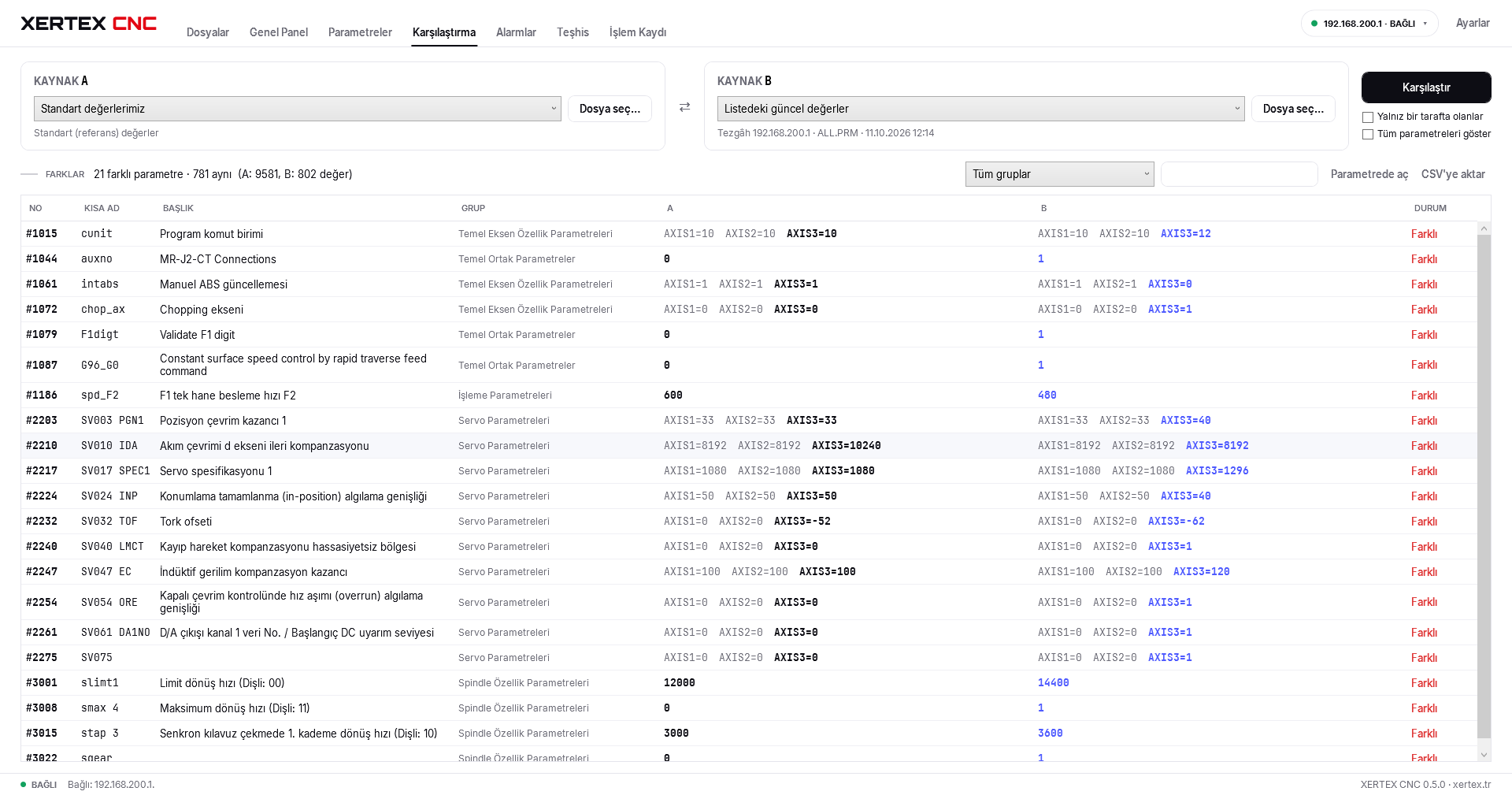This screenshot has width=1512, height=795.
Task: Click 'Farklı' status in #2247 row
Action: [1424, 572]
